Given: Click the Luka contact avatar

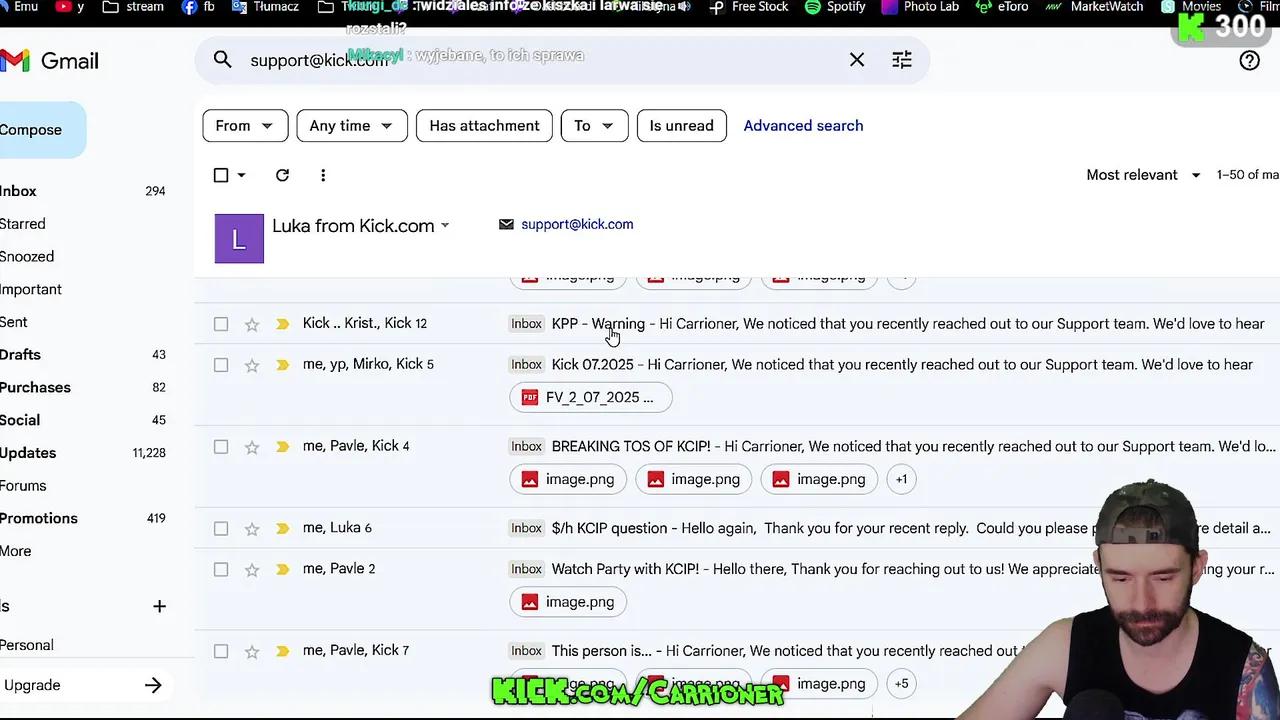Looking at the screenshot, I should pos(239,239).
